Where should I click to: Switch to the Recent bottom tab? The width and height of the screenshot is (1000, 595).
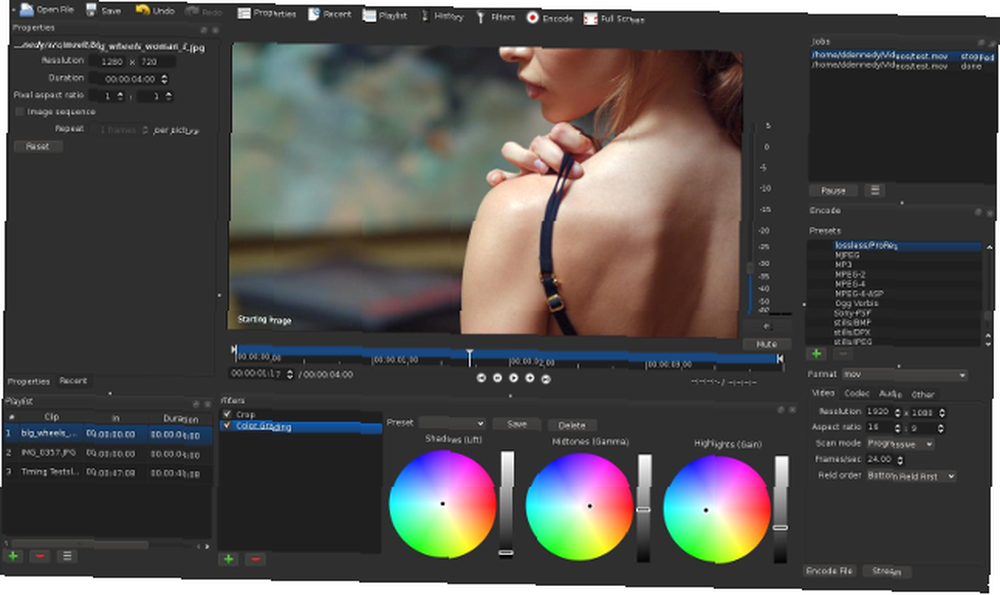tap(73, 381)
